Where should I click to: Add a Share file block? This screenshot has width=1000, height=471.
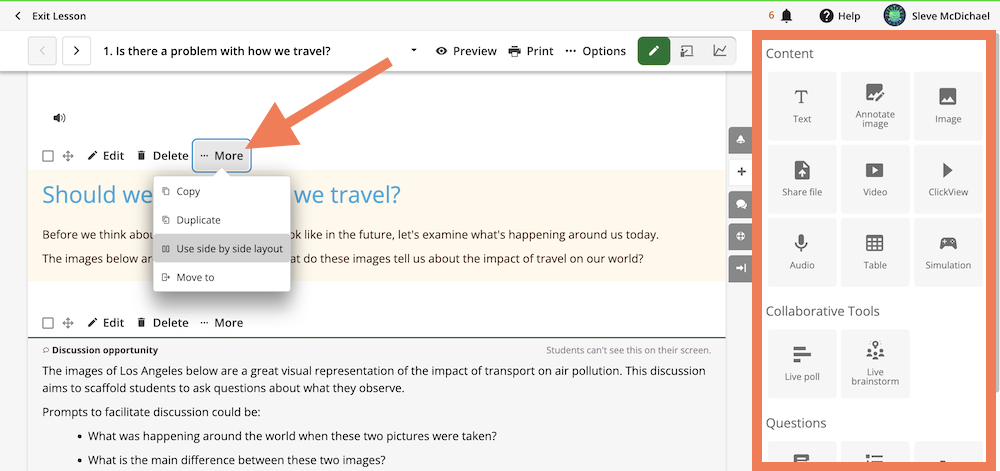802,179
